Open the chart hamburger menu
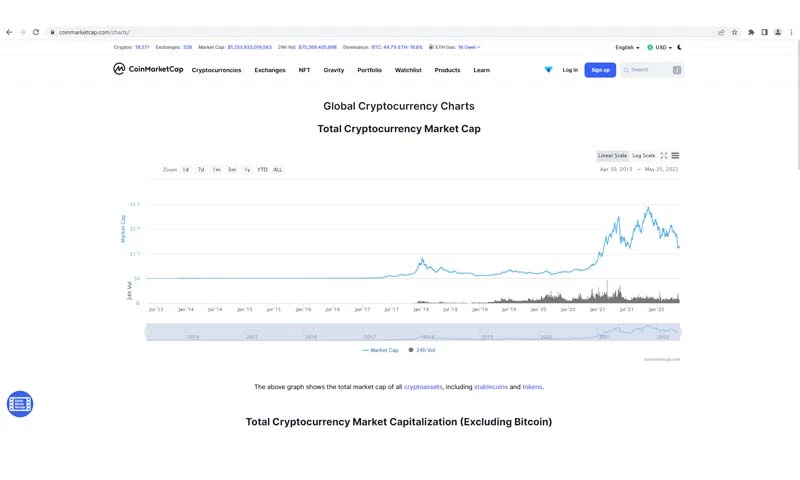Viewport: 800px width, 480px height. click(x=676, y=156)
